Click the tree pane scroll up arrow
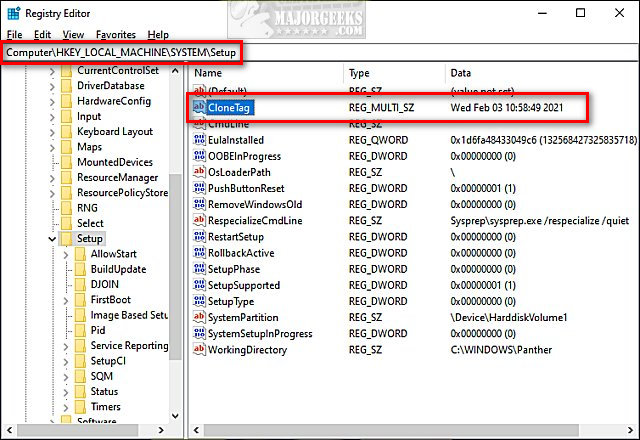Viewport: 640px width, 440px height. (175, 71)
